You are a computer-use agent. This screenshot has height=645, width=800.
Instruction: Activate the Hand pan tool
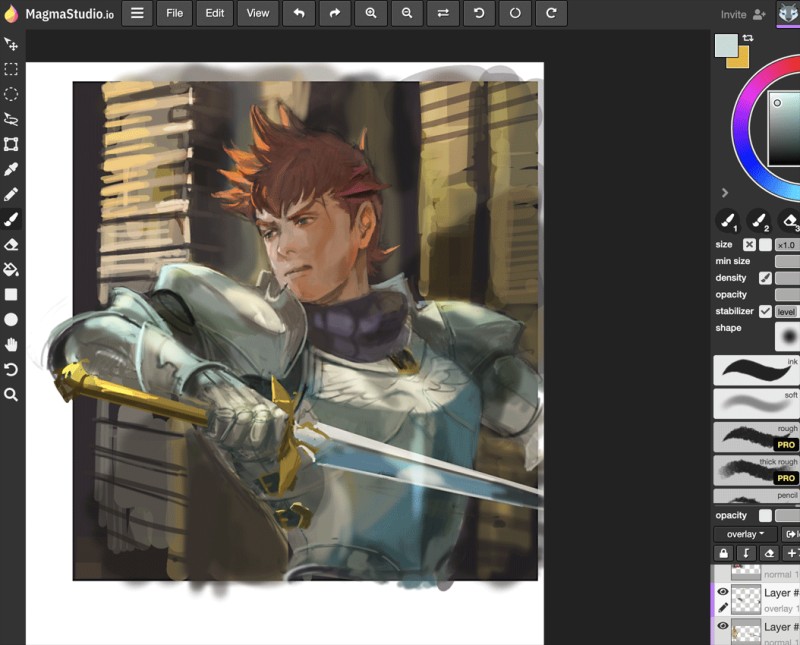[11, 345]
